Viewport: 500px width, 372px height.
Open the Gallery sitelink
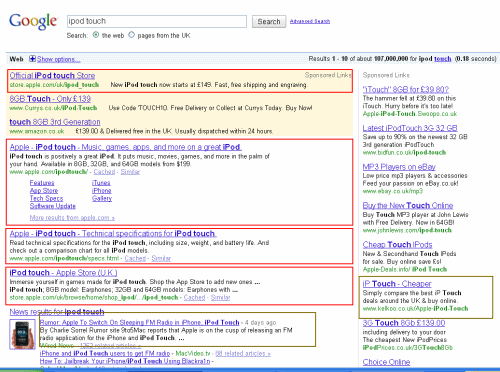(x=102, y=199)
